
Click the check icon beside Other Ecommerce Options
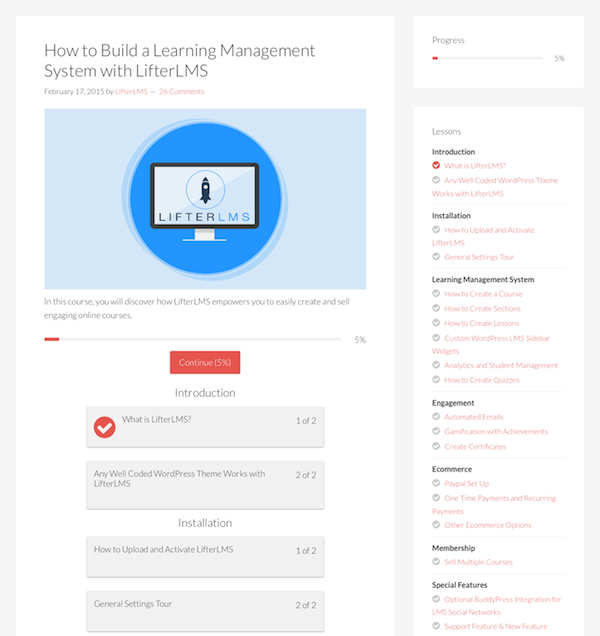coord(436,524)
